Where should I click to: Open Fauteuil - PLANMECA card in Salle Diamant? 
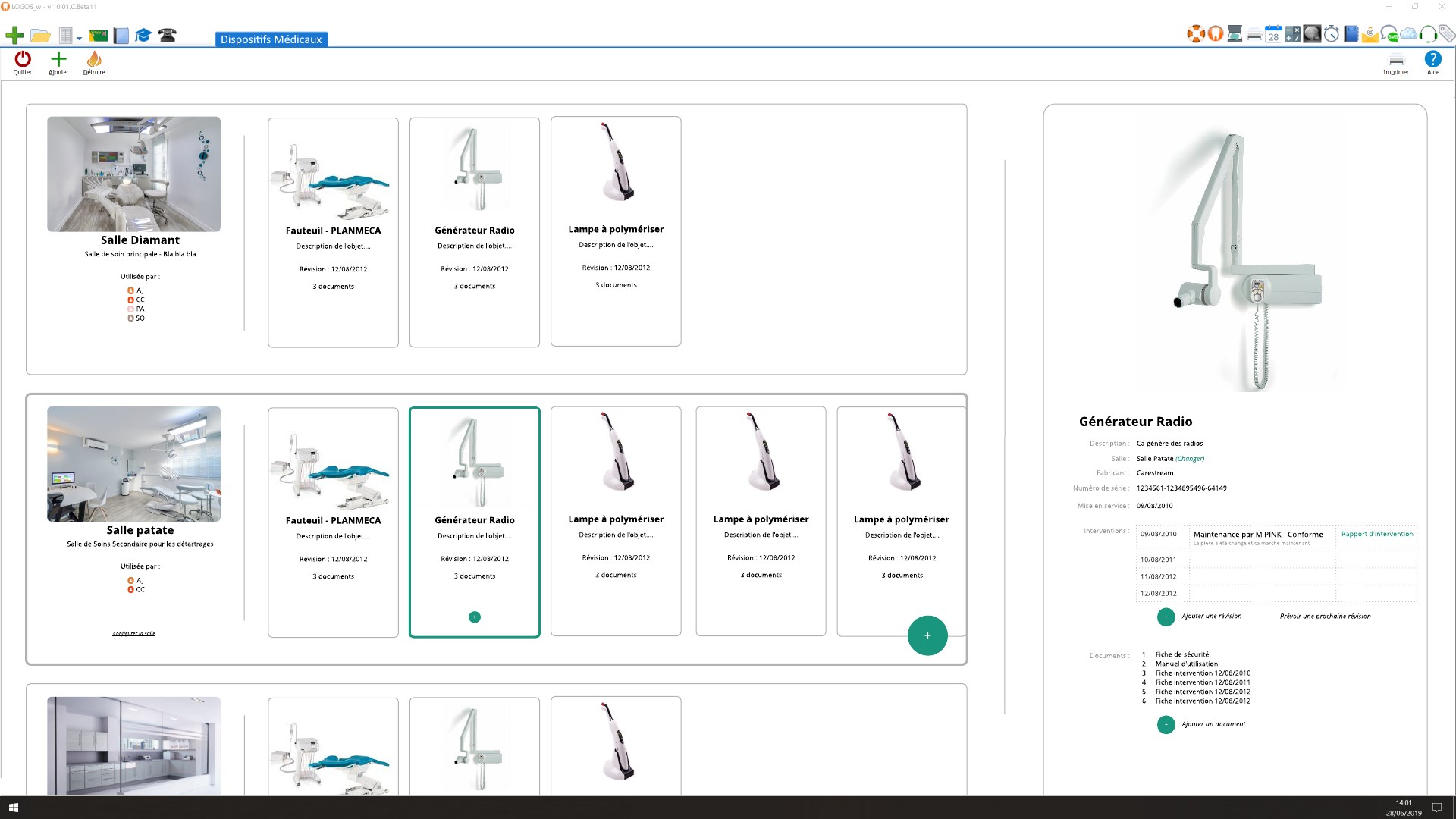(x=333, y=232)
